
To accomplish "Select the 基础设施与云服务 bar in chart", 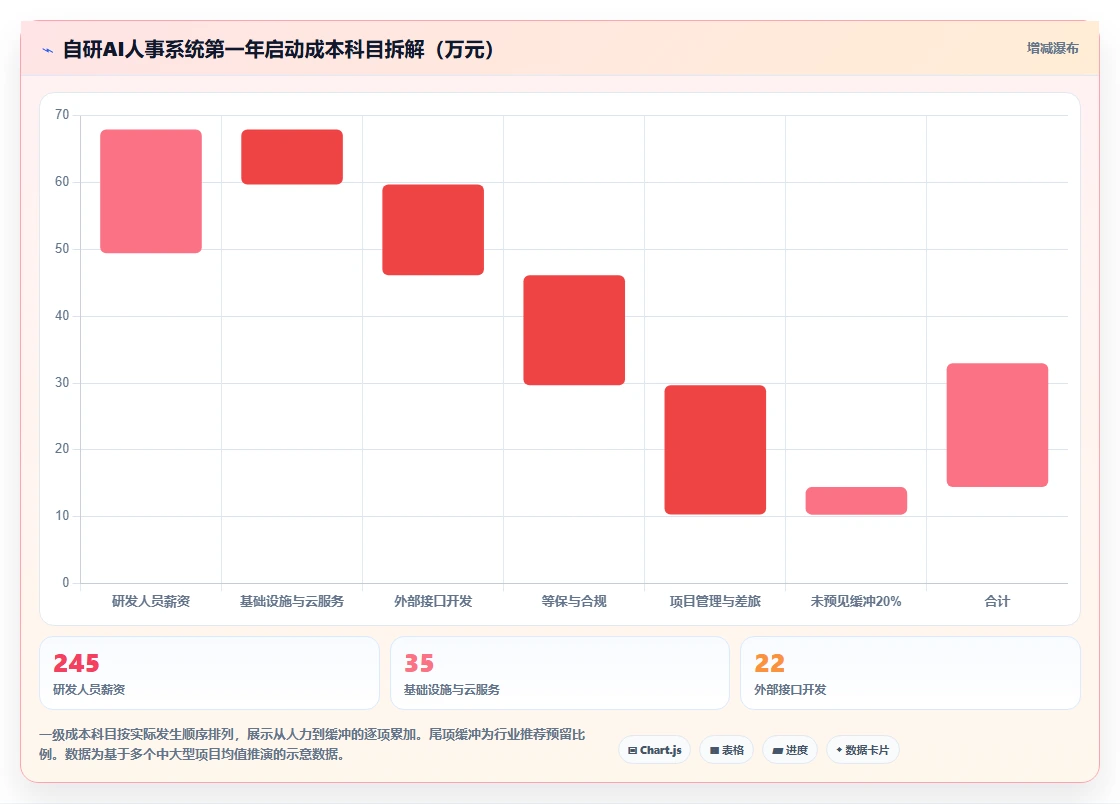I will click(x=292, y=157).
